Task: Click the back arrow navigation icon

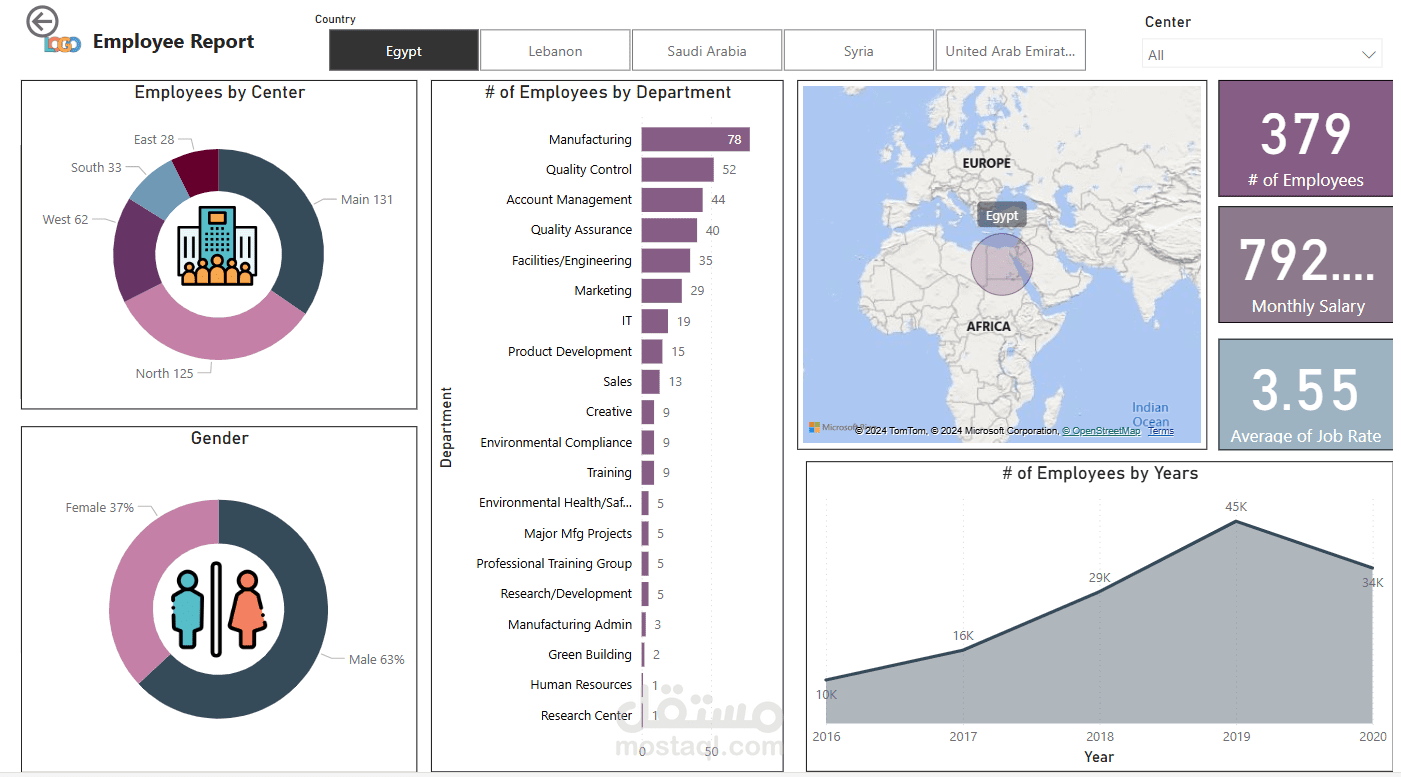Action: pos(41,19)
